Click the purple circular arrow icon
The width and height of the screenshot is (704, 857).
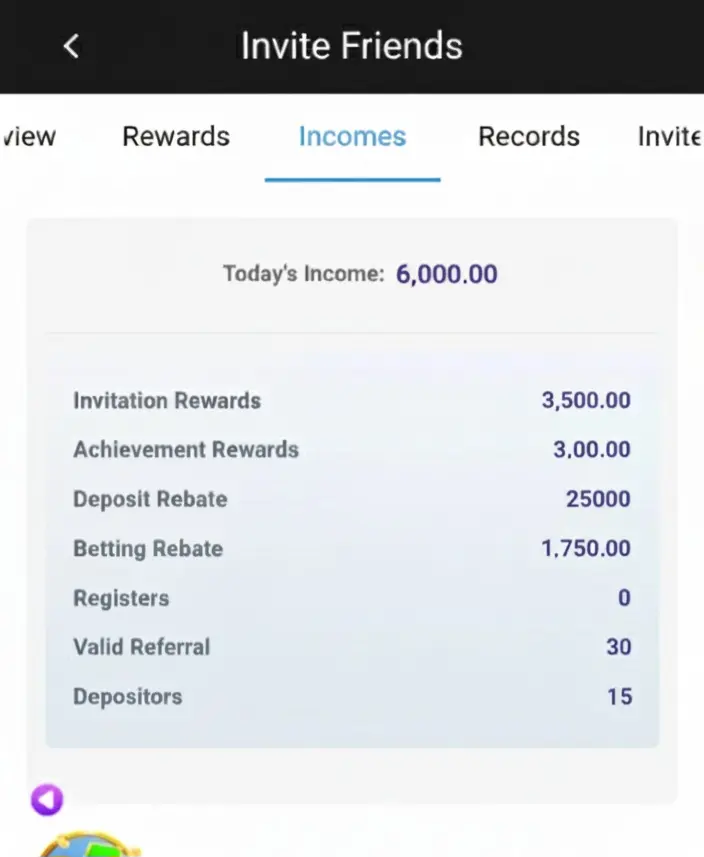pyautogui.click(x=47, y=800)
